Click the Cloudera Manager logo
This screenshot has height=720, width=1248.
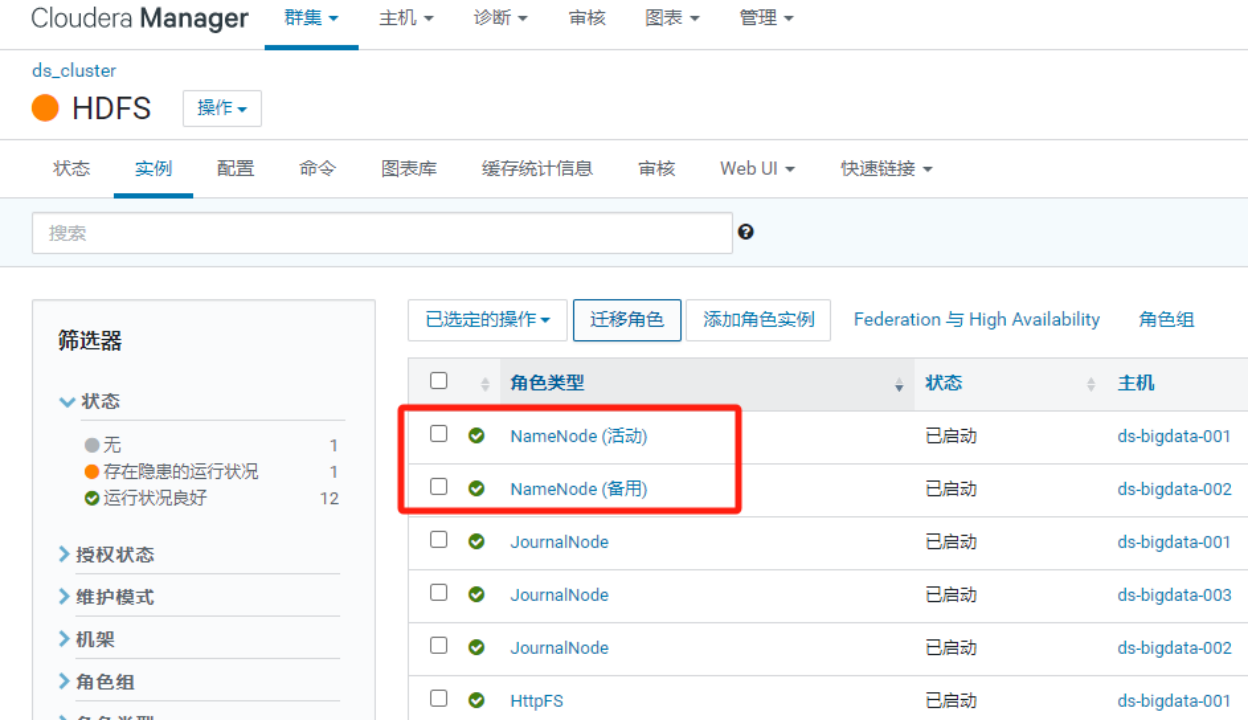click(140, 18)
